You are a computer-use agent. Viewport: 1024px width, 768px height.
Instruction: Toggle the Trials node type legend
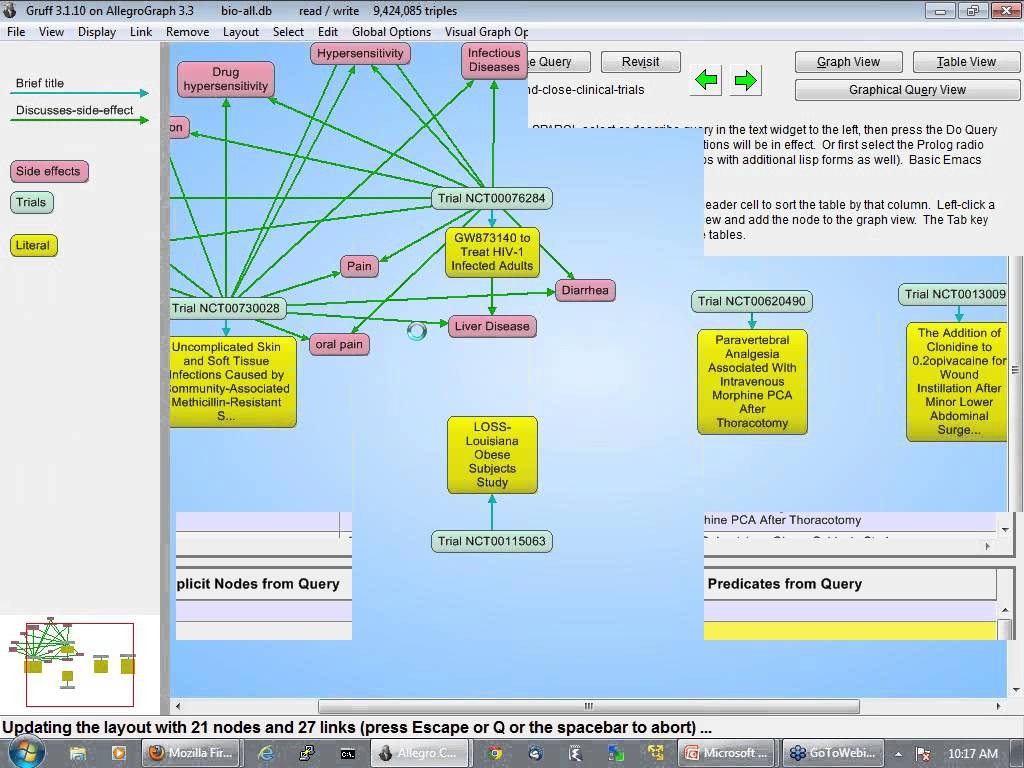click(x=31, y=202)
